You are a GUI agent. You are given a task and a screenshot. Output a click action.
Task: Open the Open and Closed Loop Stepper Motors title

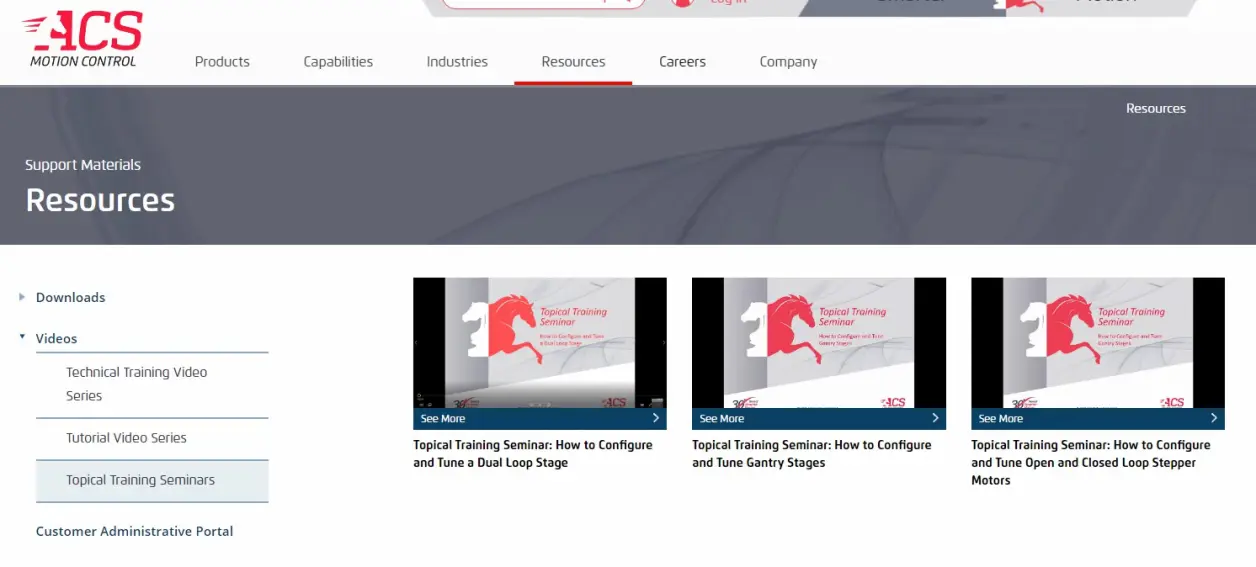coord(1091,463)
